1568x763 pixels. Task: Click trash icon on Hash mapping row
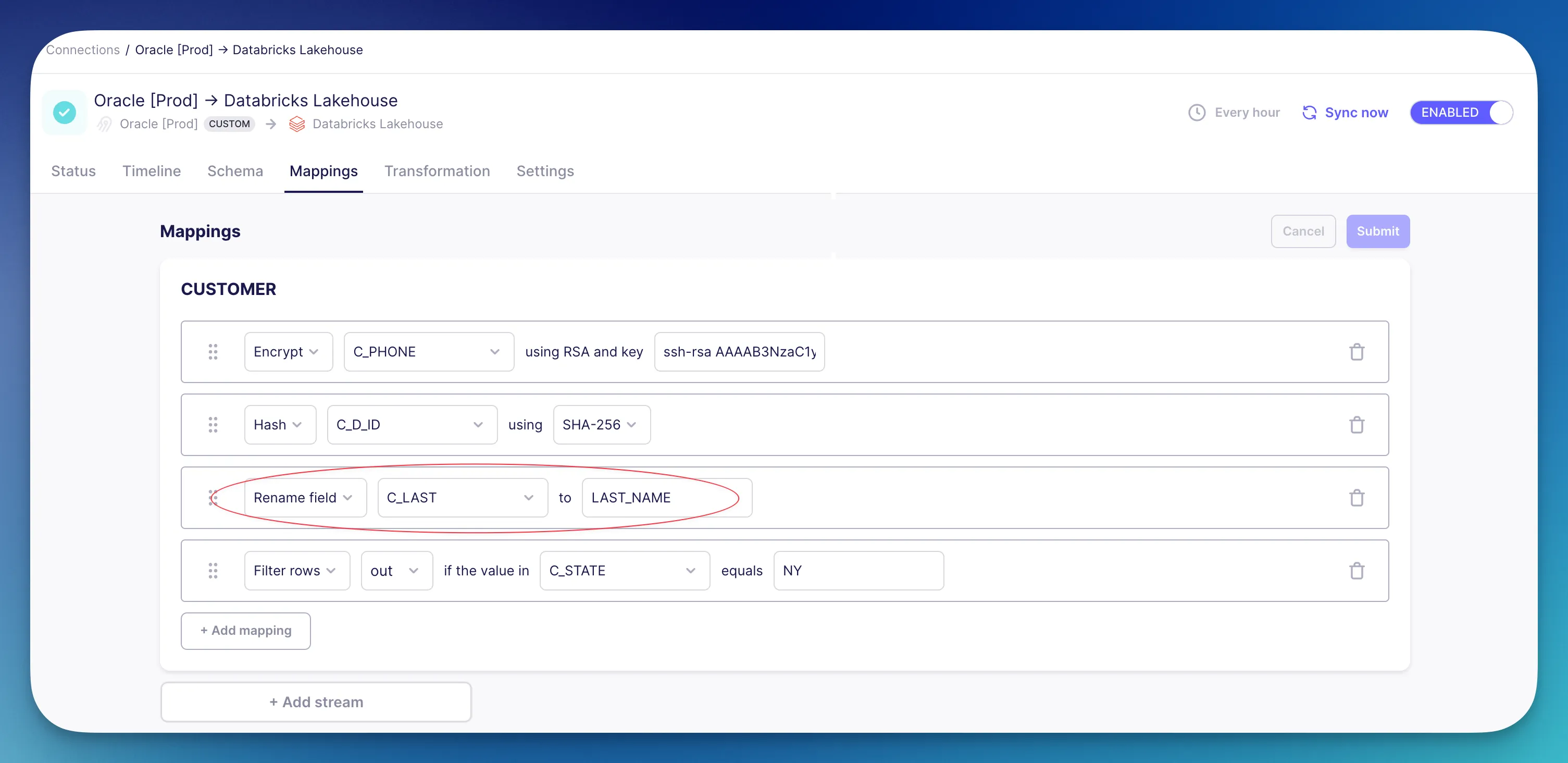[1356, 425]
